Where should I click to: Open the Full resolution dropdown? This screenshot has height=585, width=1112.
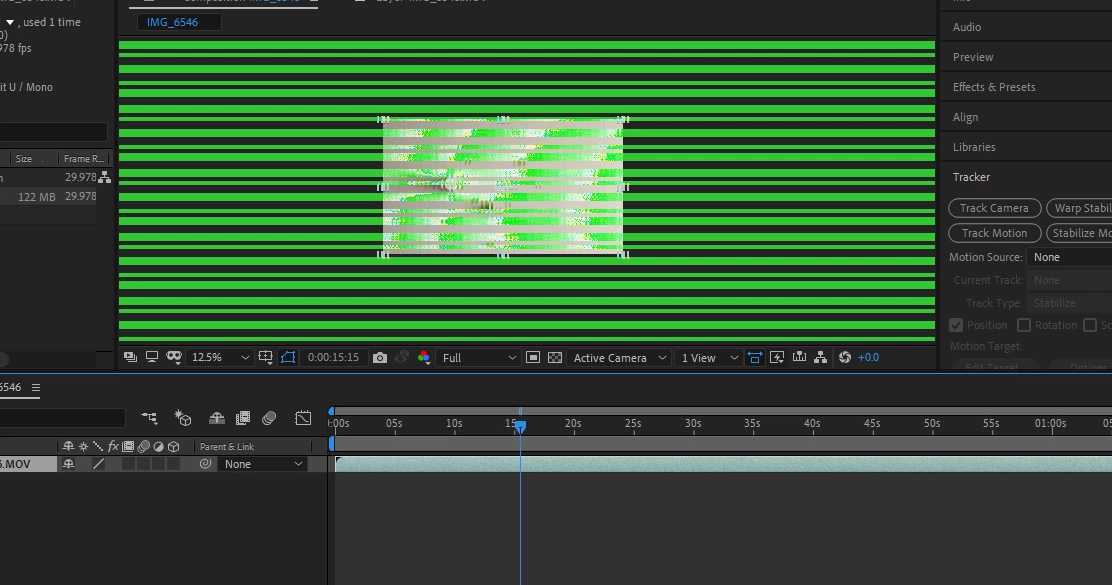click(478, 357)
